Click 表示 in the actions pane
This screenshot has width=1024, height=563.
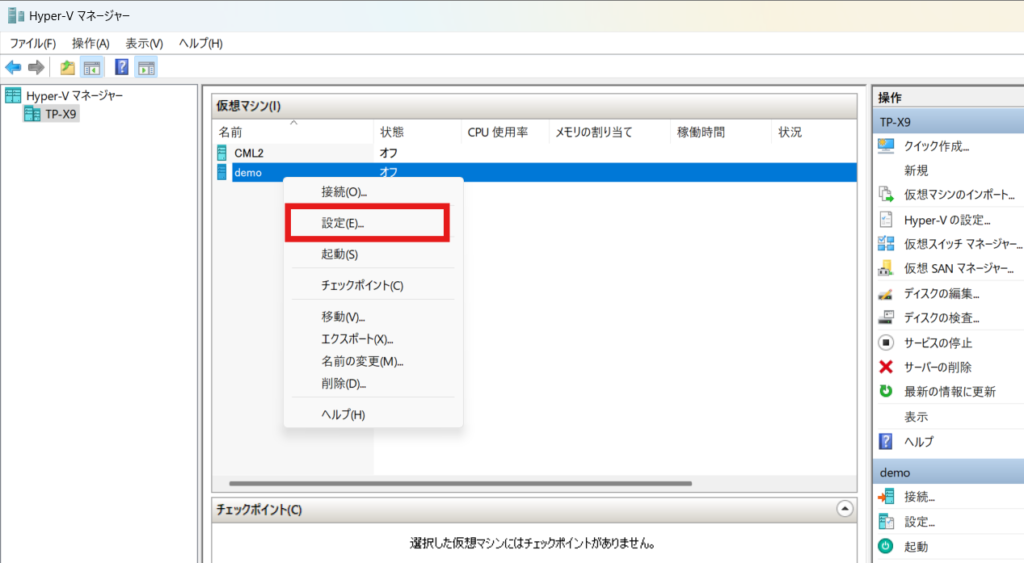[916, 417]
